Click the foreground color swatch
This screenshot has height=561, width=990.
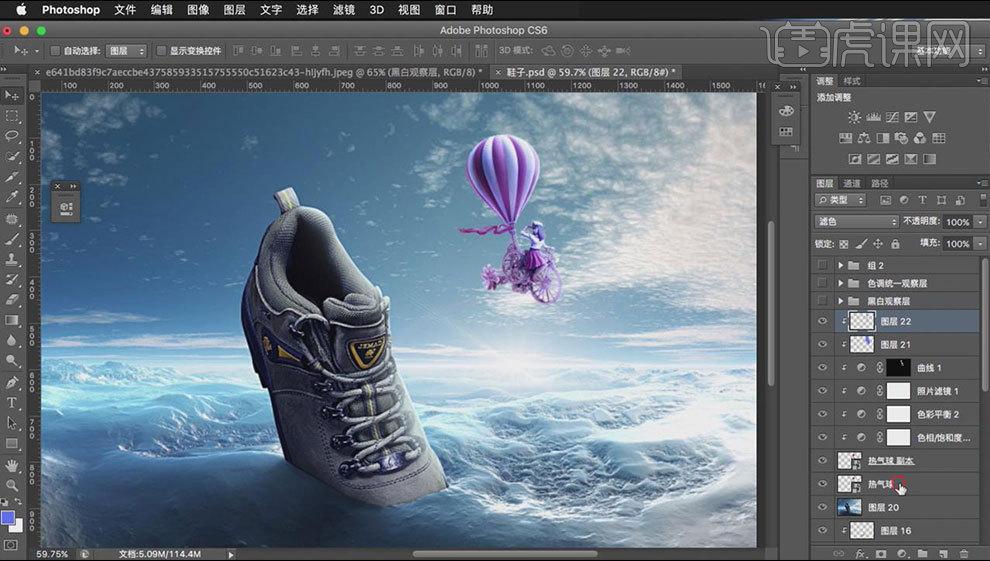coord(8,517)
